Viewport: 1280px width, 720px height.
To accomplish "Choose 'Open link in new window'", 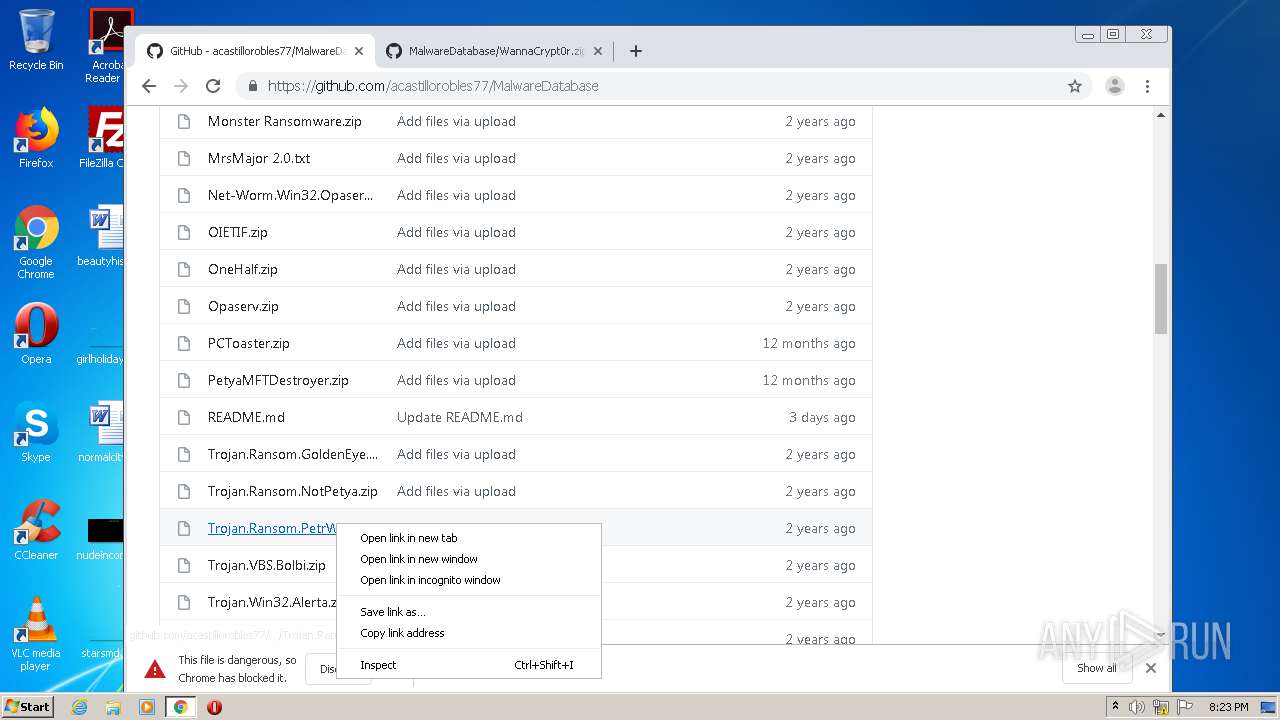I will (469, 559).
